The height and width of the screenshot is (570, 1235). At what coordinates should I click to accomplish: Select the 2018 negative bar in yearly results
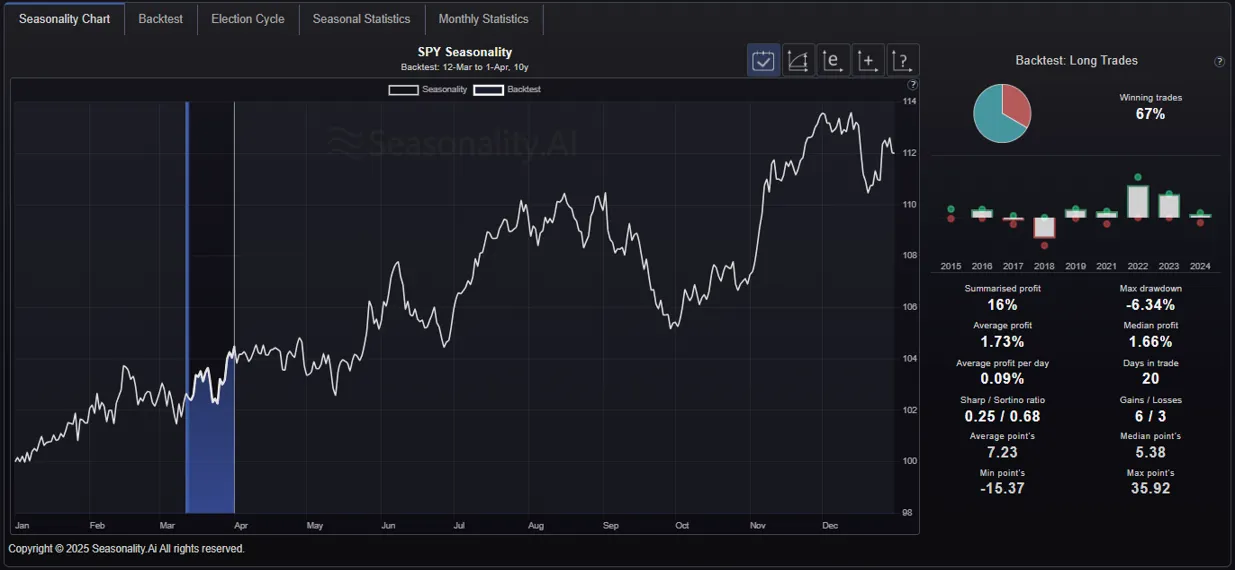pyautogui.click(x=1044, y=227)
